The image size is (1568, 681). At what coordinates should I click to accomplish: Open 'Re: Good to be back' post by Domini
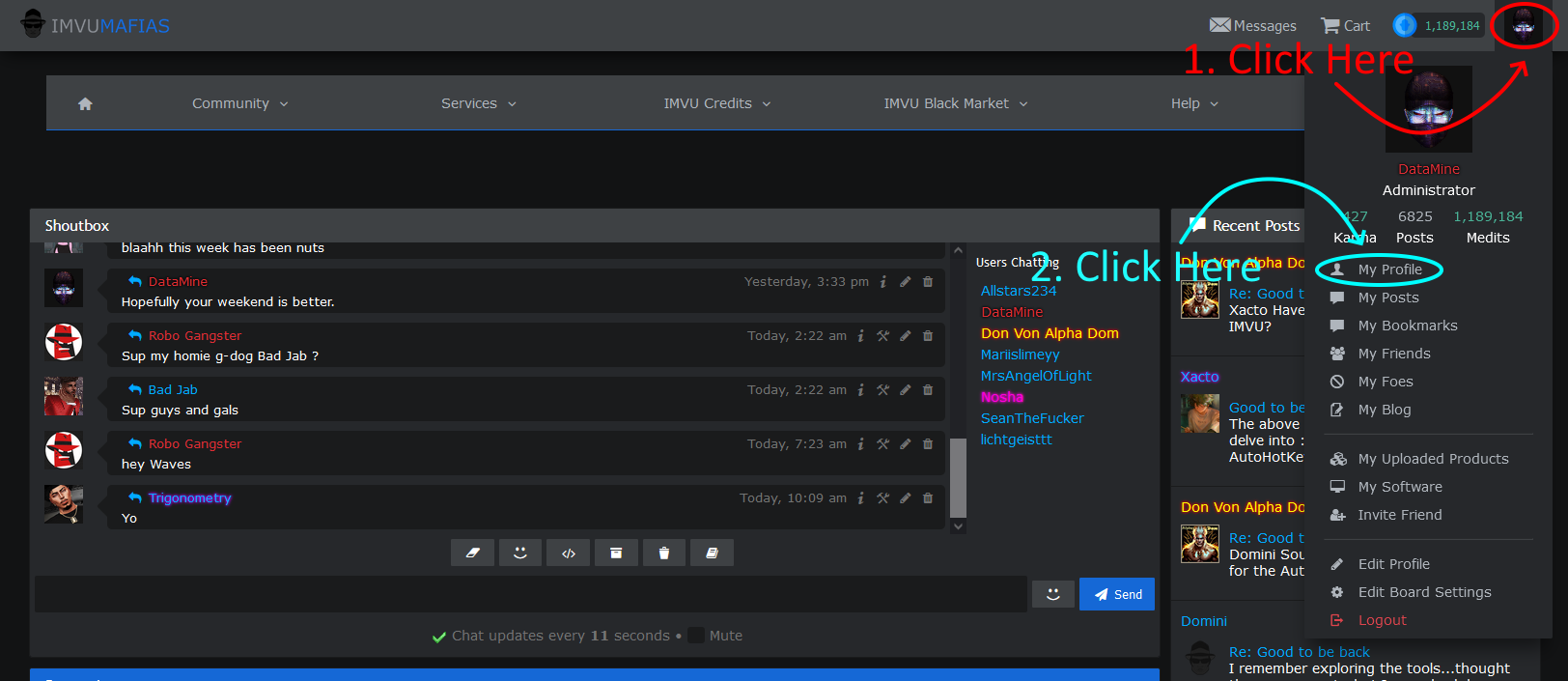[x=1300, y=652]
